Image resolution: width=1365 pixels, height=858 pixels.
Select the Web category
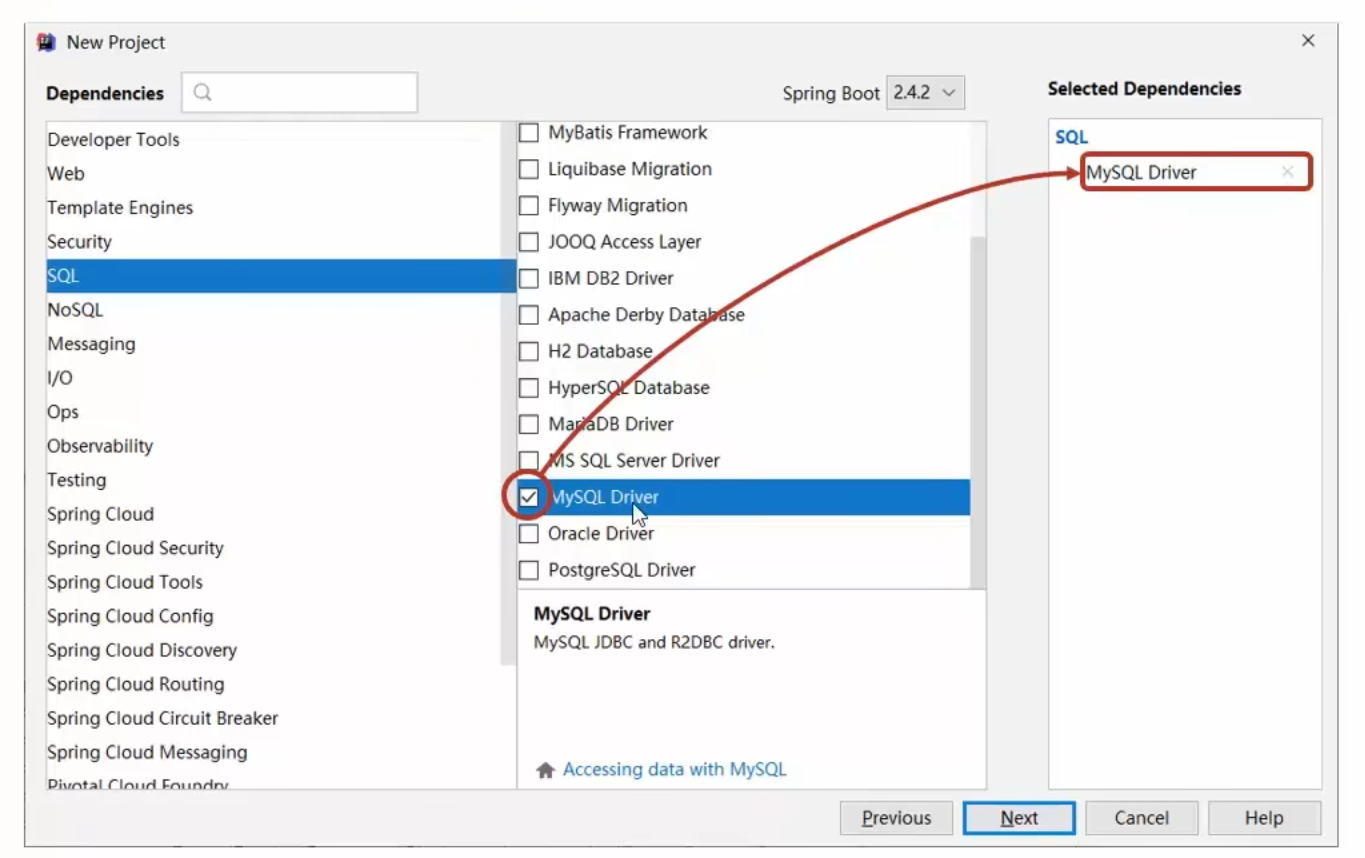click(280, 174)
